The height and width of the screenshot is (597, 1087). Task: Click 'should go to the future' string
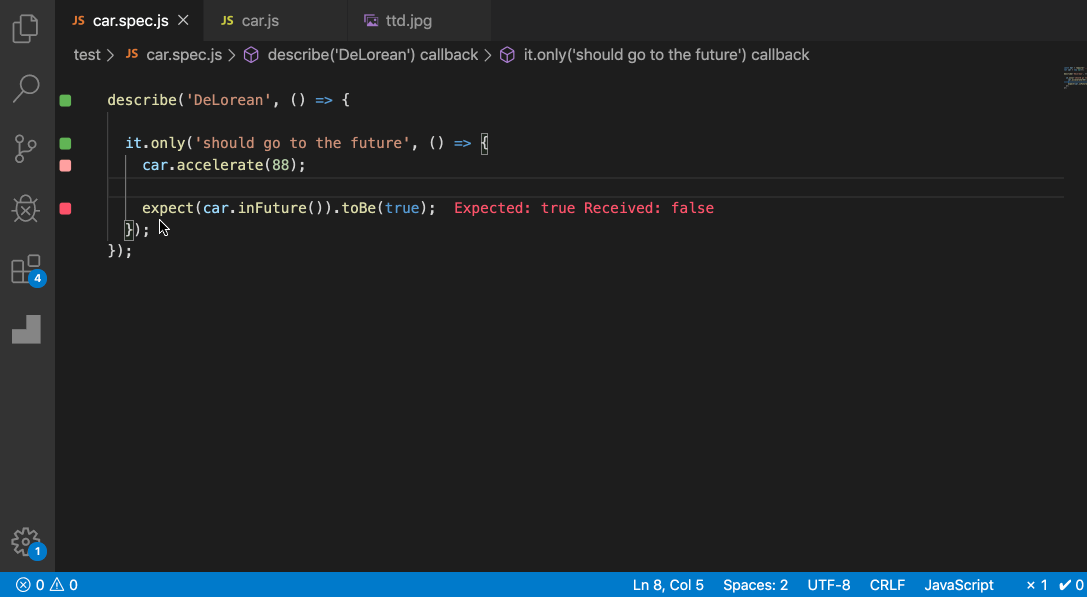303,144
